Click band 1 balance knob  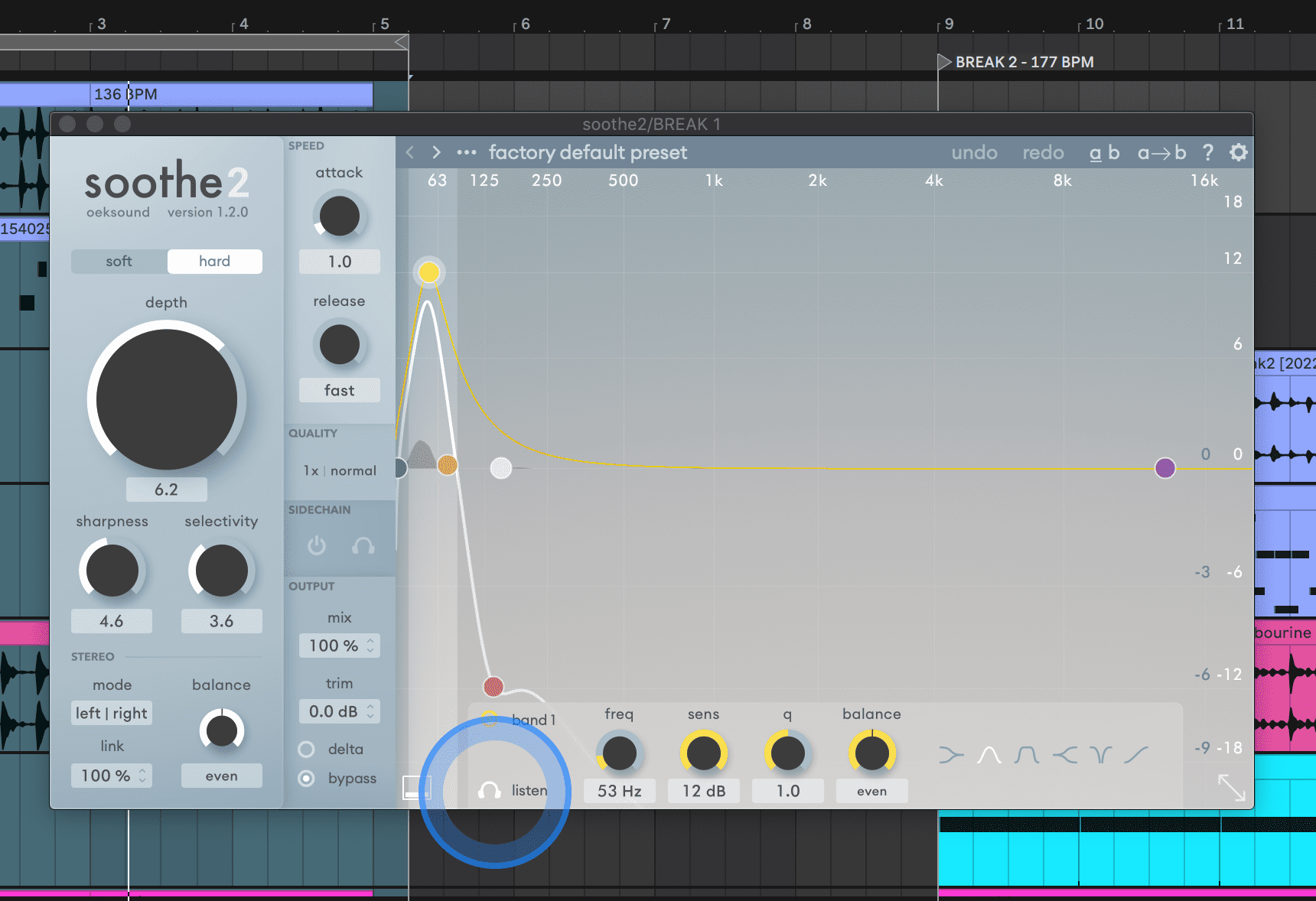click(x=872, y=753)
